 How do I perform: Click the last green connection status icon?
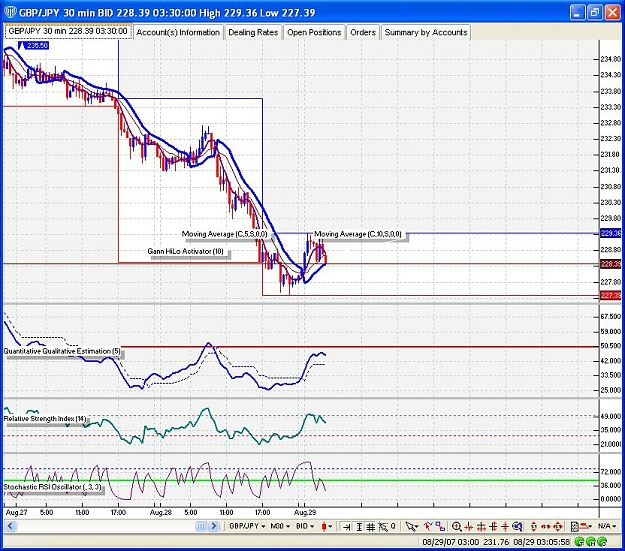602,542
